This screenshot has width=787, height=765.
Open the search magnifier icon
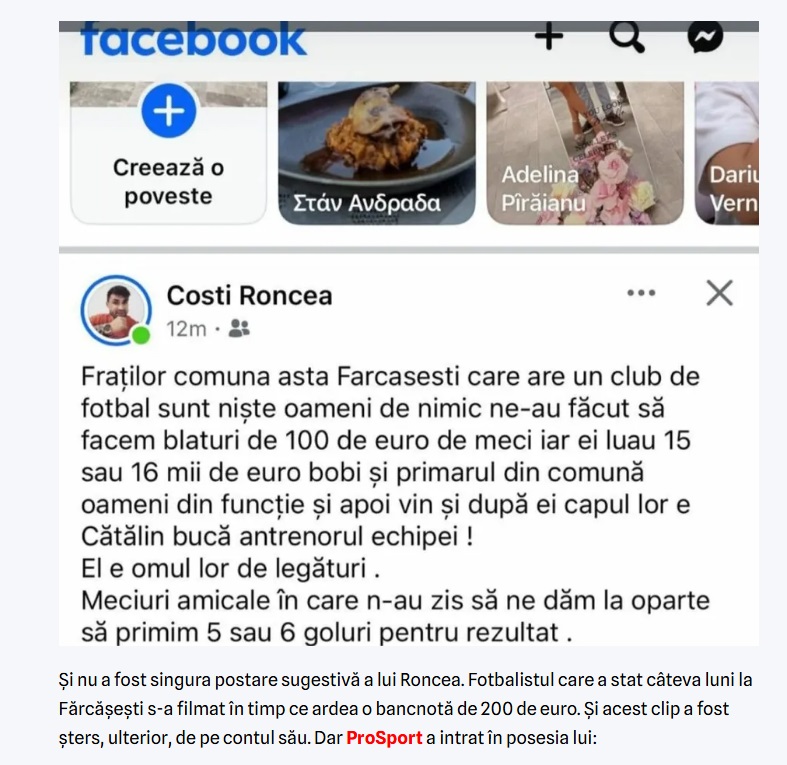[626, 36]
